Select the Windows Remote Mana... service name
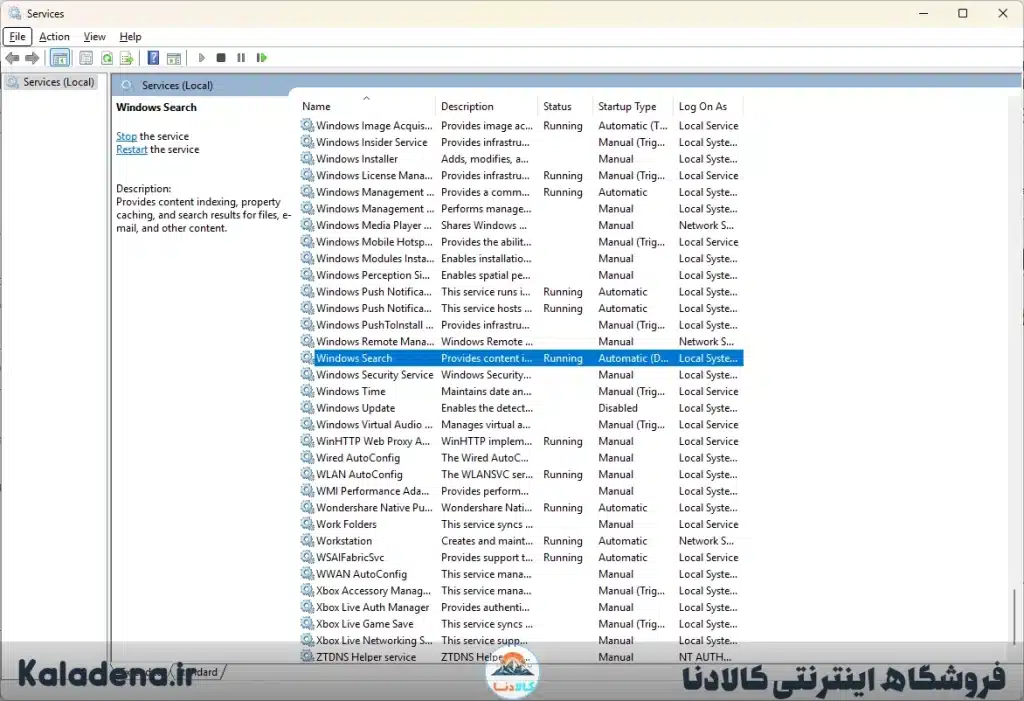This screenshot has height=701, width=1024. [375, 342]
